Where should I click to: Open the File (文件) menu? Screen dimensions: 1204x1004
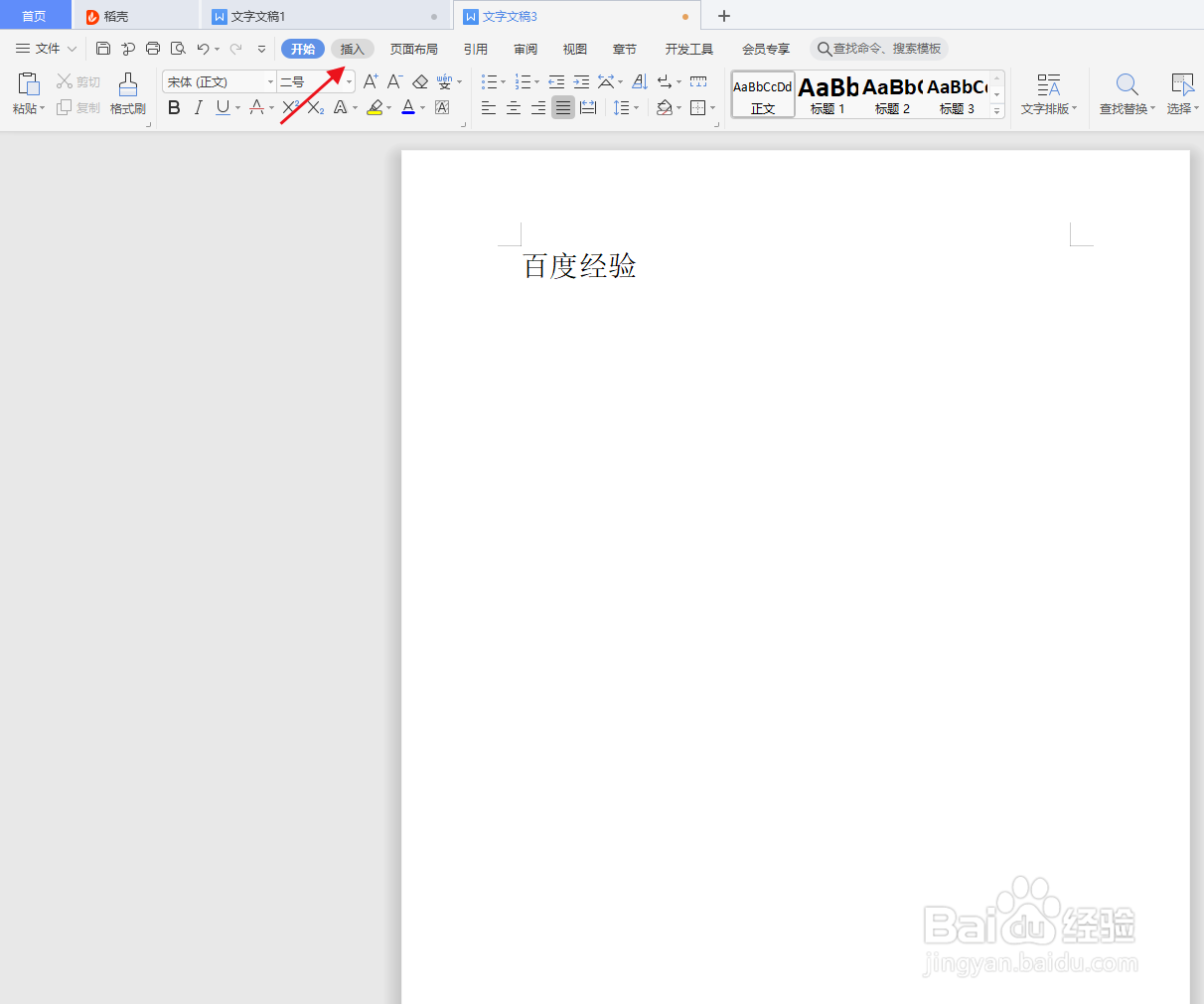pos(46,49)
